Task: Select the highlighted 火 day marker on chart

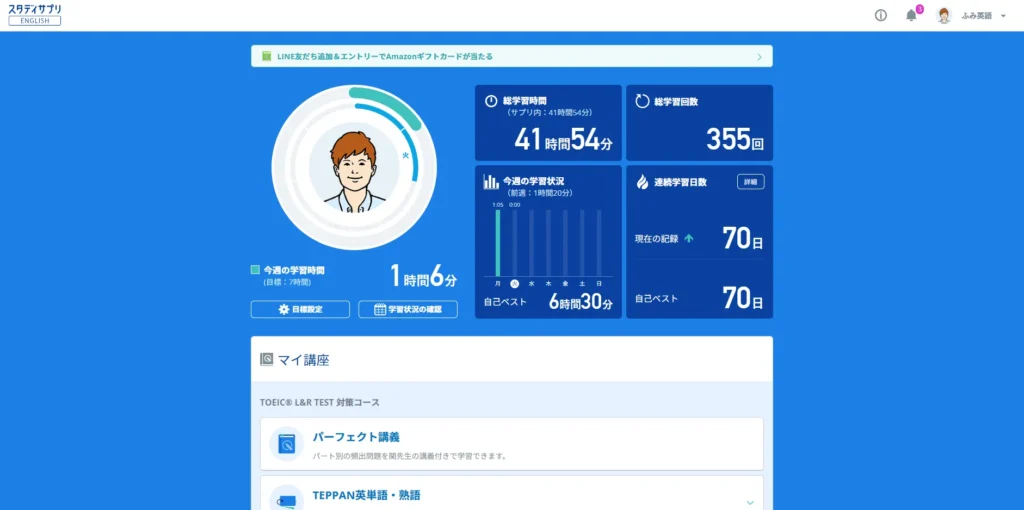Action: [x=514, y=284]
